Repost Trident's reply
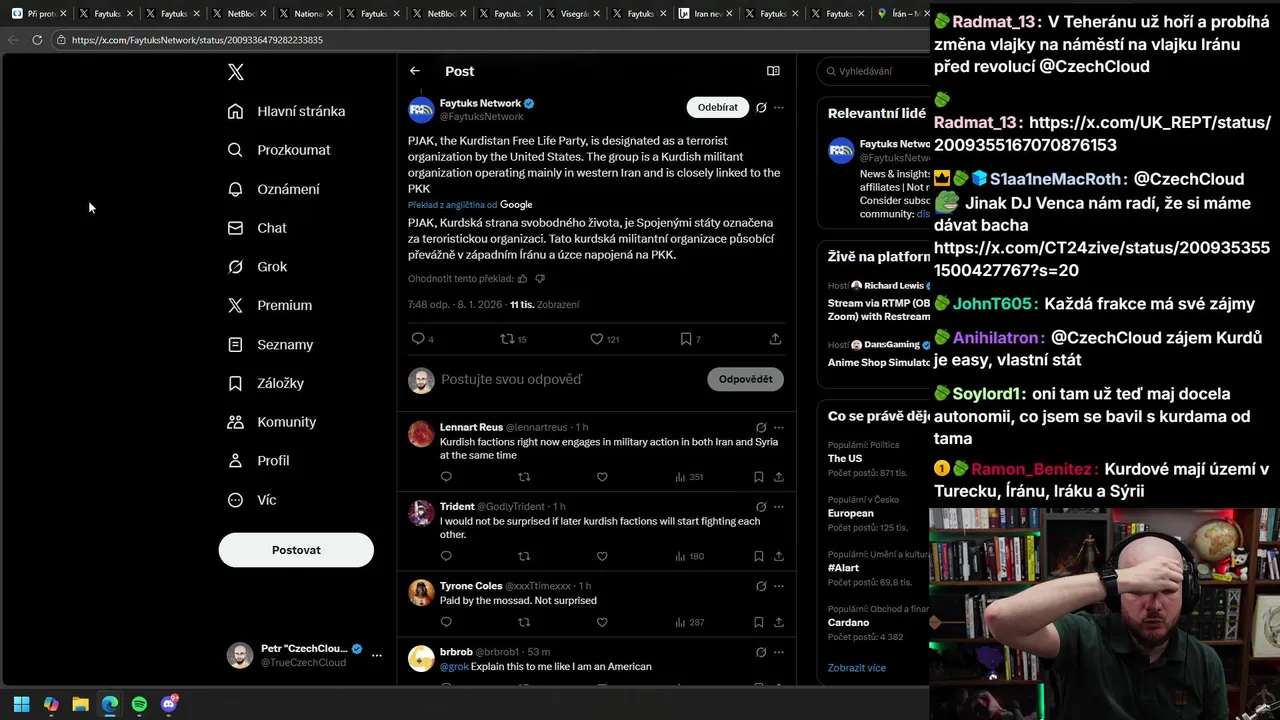This screenshot has width=1280, height=720. point(524,556)
